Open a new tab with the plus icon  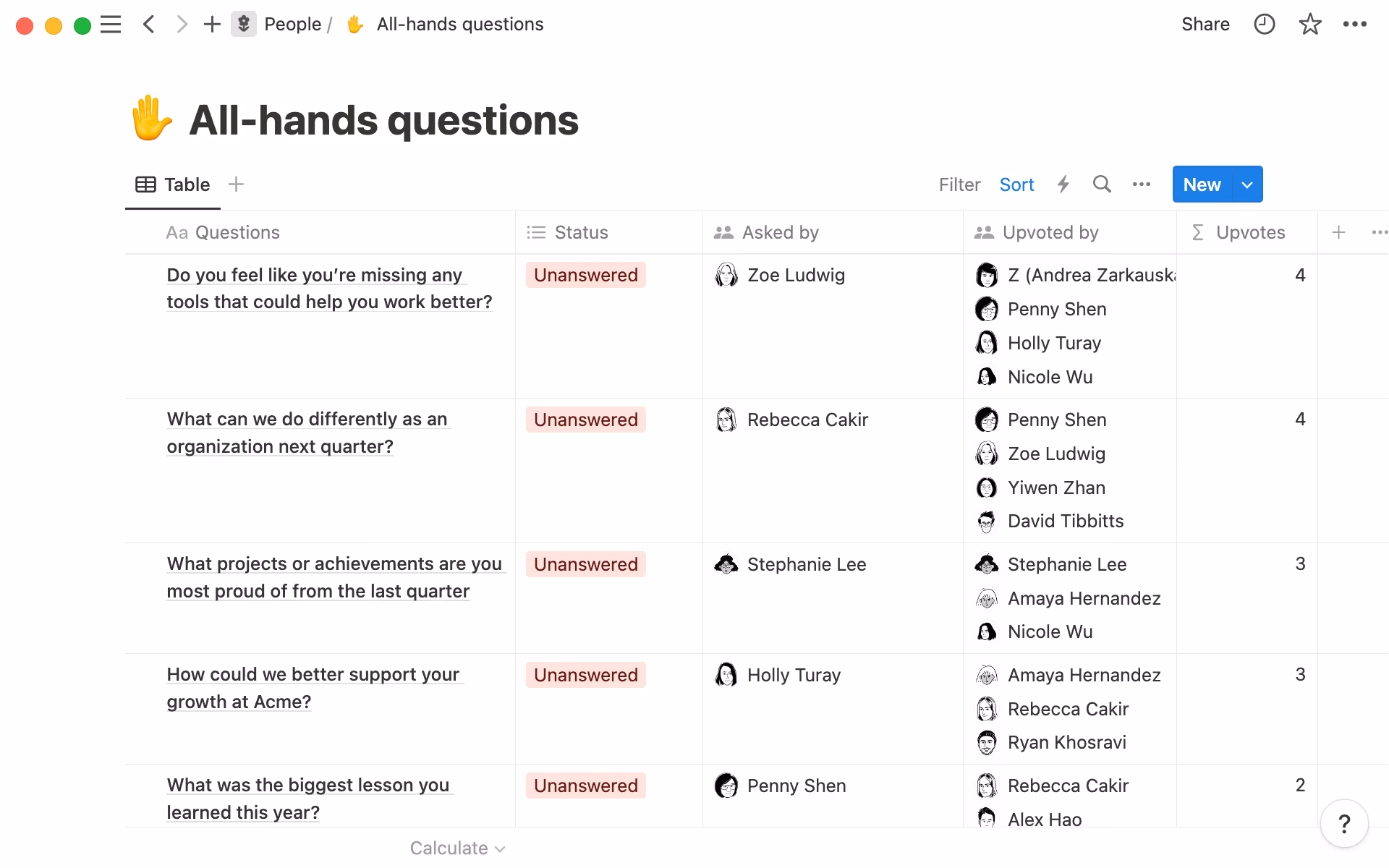[x=211, y=24]
